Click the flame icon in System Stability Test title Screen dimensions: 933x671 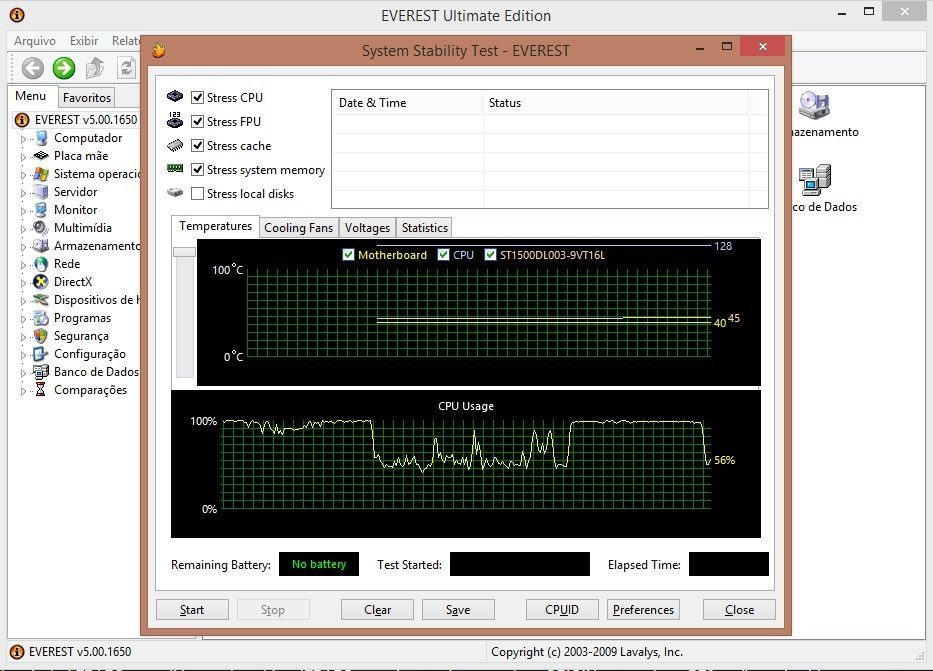click(159, 51)
